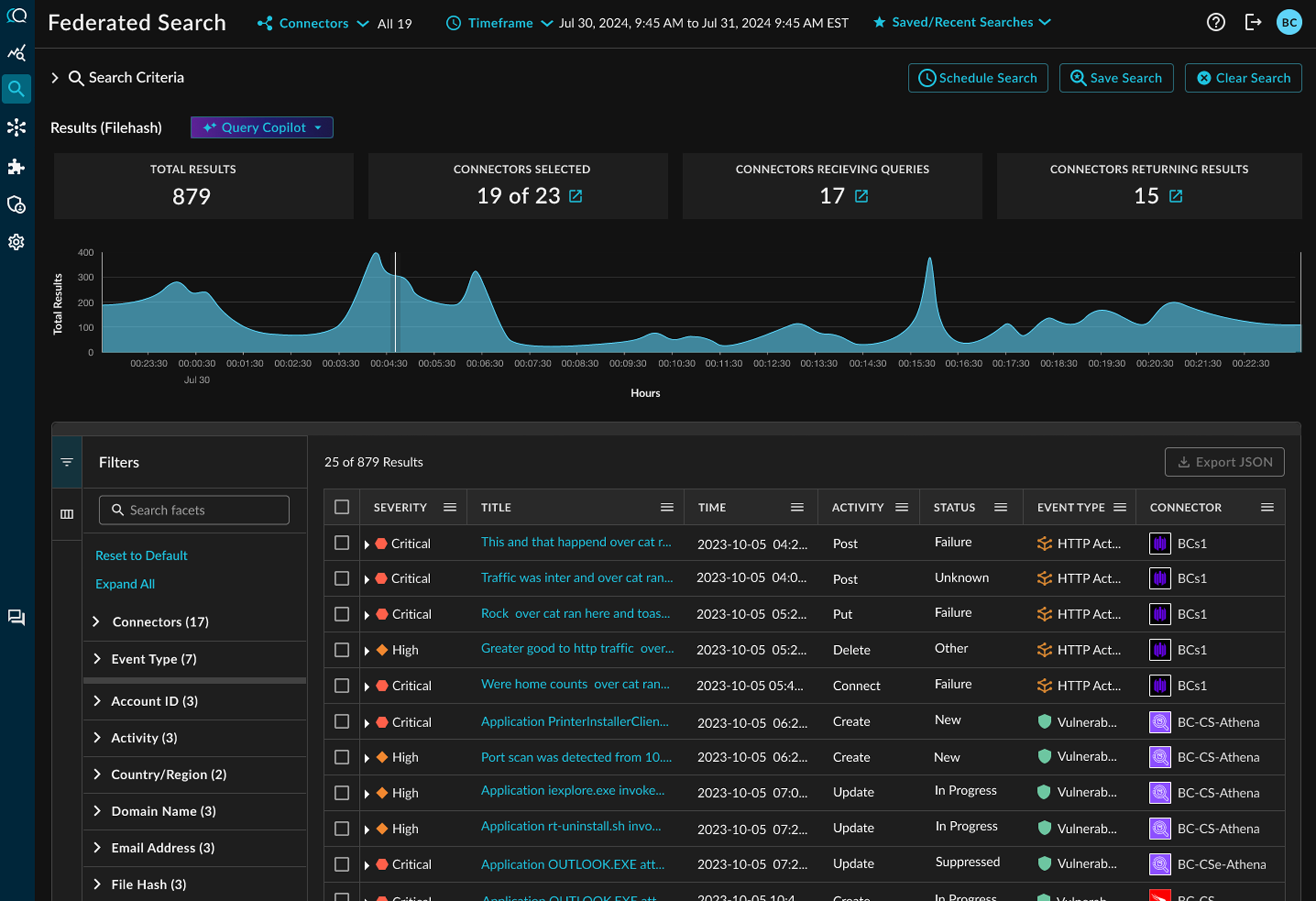Viewport: 1316px width, 901px height.
Task: Open the Query Copilot dropdown
Action: (x=262, y=127)
